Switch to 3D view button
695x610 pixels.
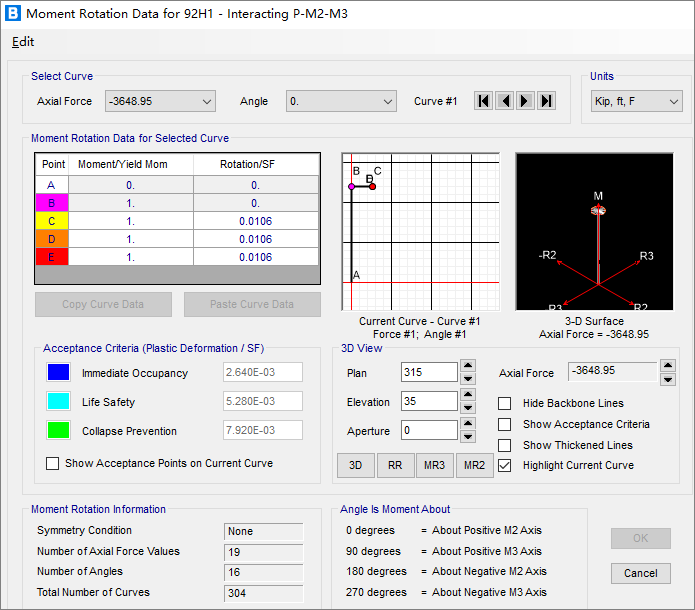[x=355, y=465]
